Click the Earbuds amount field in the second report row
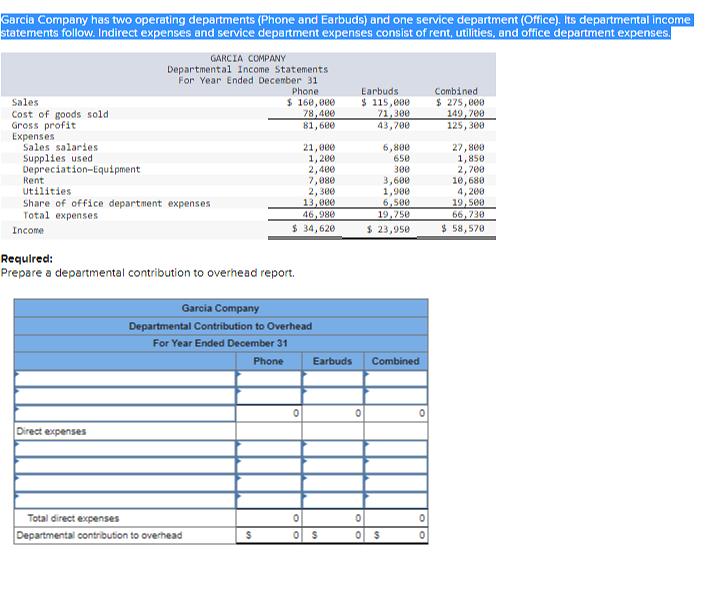The image size is (708, 596). (333, 396)
